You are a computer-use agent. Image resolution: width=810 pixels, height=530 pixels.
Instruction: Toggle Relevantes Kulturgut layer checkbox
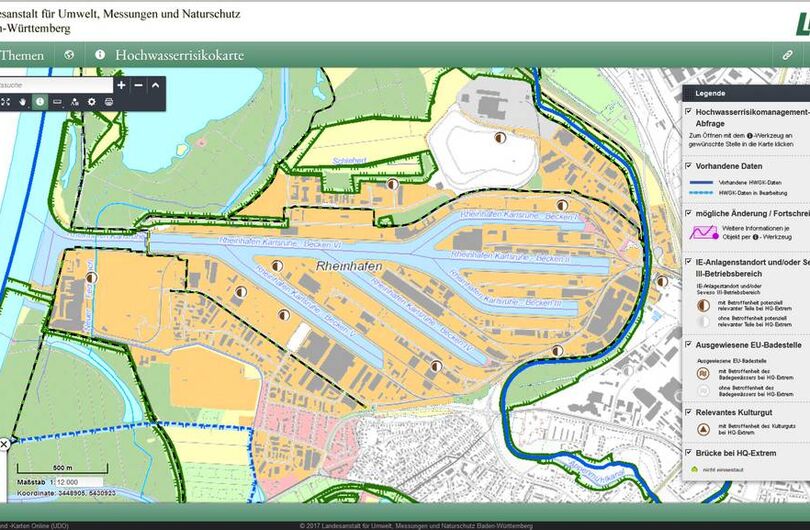click(x=688, y=410)
